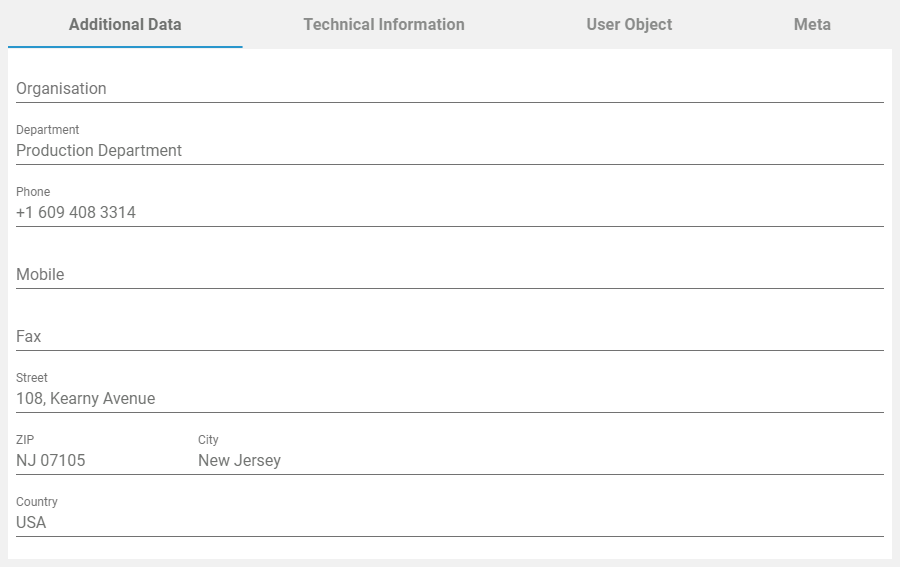Focus the field containing USA

449,522
